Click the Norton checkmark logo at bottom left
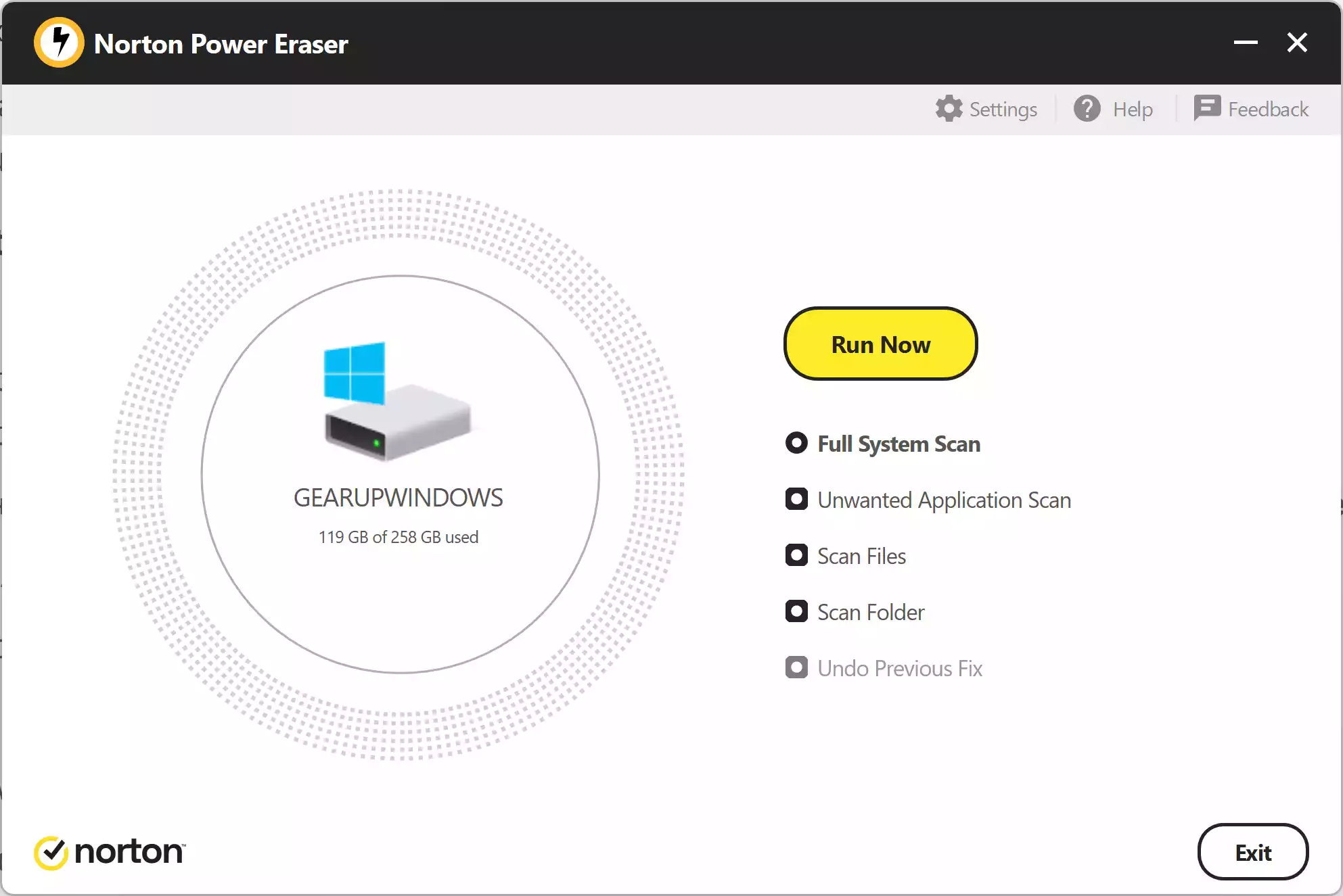 click(x=51, y=852)
